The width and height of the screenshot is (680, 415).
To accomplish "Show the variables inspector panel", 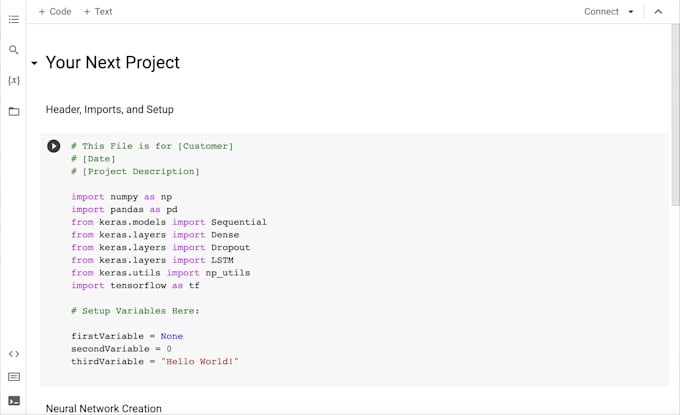I will 14,80.
